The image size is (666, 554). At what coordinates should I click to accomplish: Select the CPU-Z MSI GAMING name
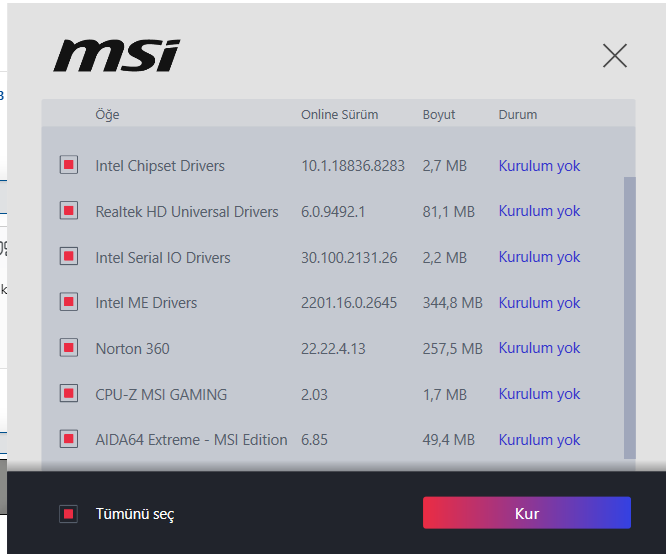tap(161, 395)
